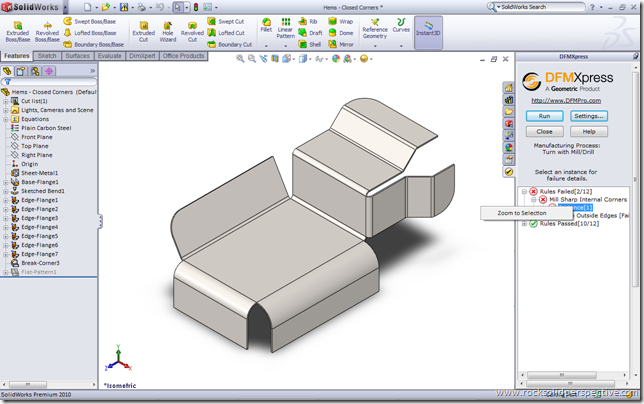
Task: Switch to the DimXpert tab
Action: pyautogui.click(x=142, y=56)
